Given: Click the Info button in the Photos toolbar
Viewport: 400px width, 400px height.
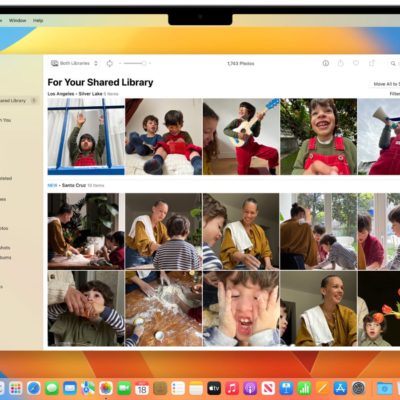Looking at the screenshot, I should pyautogui.click(x=326, y=63).
